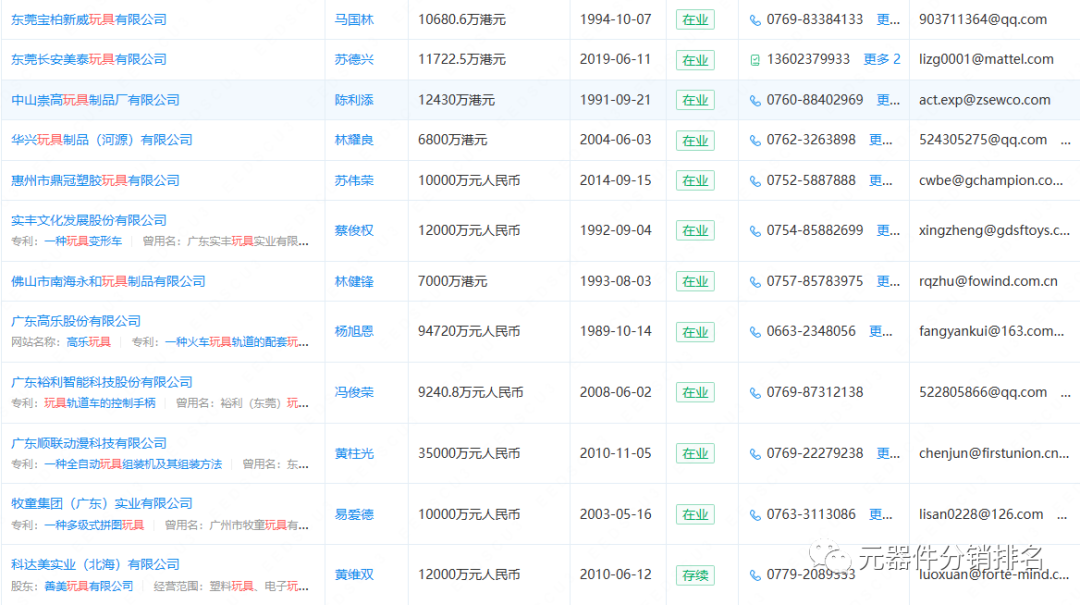Open 惠州市鼎冠塑胶玩具有限公司 link
Image resolution: width=1080 pixels, height=605 pixels.
point(95,181)
